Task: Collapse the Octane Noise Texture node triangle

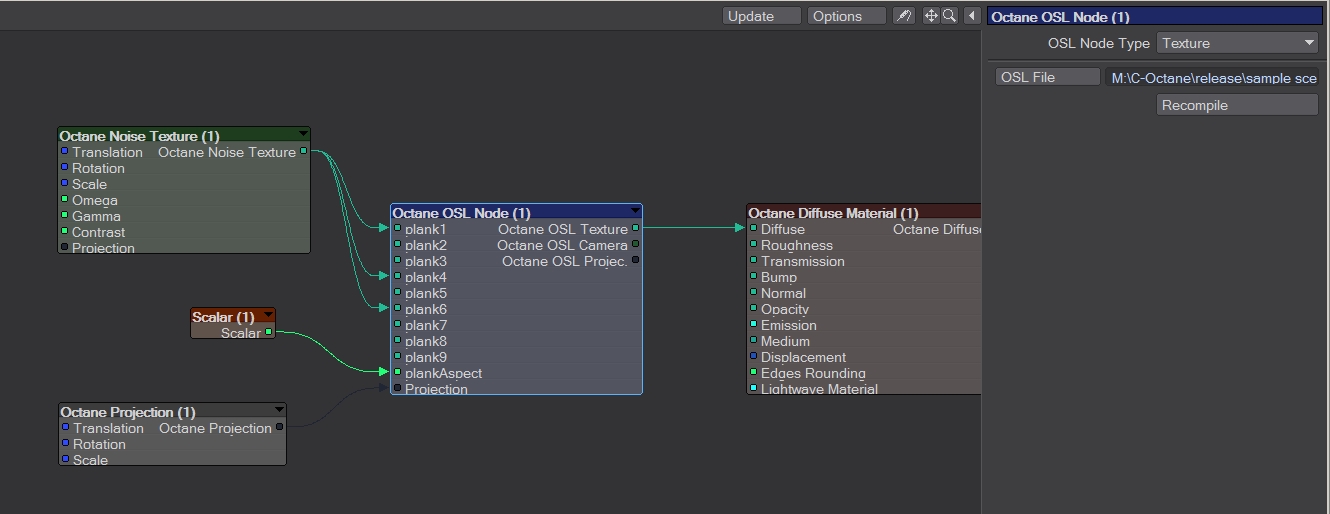Action: tap(302, 134)
